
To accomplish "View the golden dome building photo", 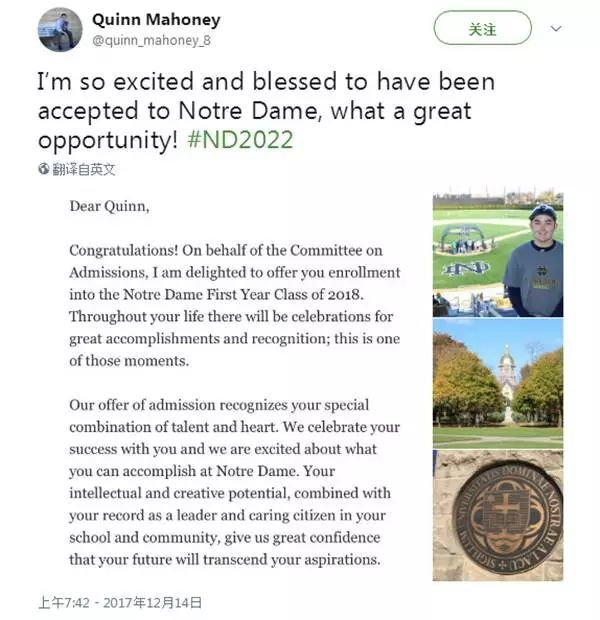I will pos(497,382).
